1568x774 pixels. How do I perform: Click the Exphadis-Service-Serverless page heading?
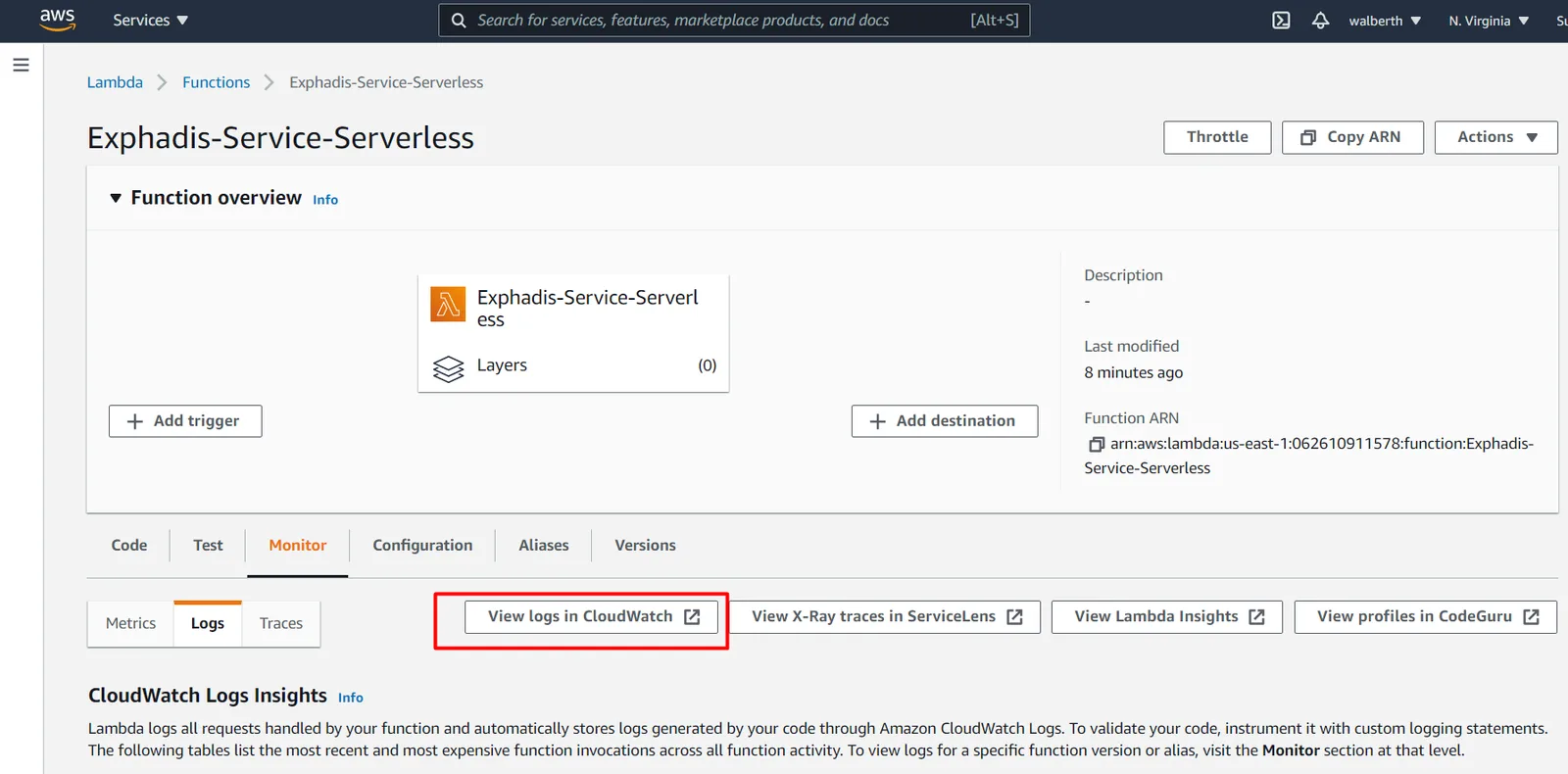coord(280,138)
